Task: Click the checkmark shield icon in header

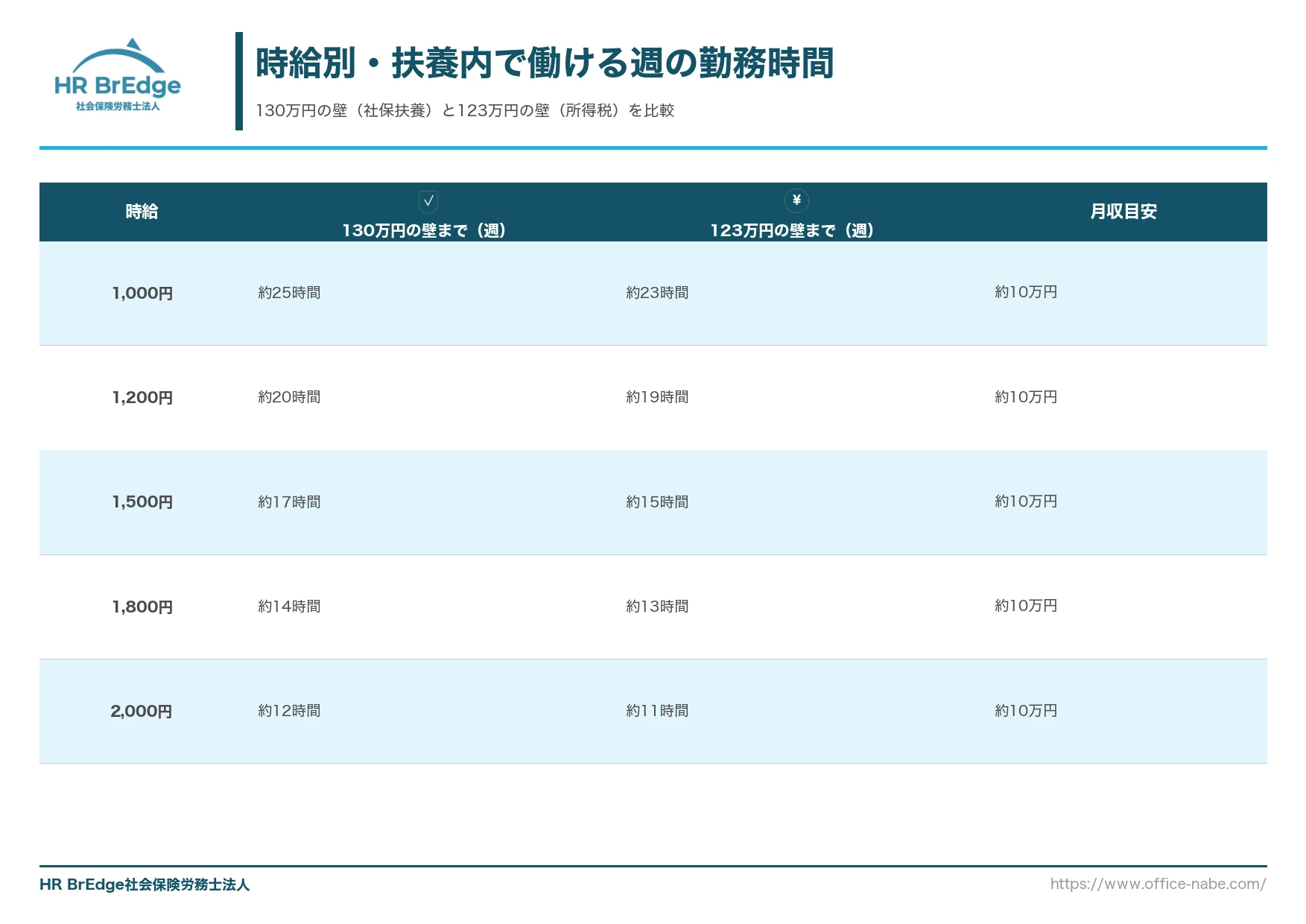Action: 428,200
